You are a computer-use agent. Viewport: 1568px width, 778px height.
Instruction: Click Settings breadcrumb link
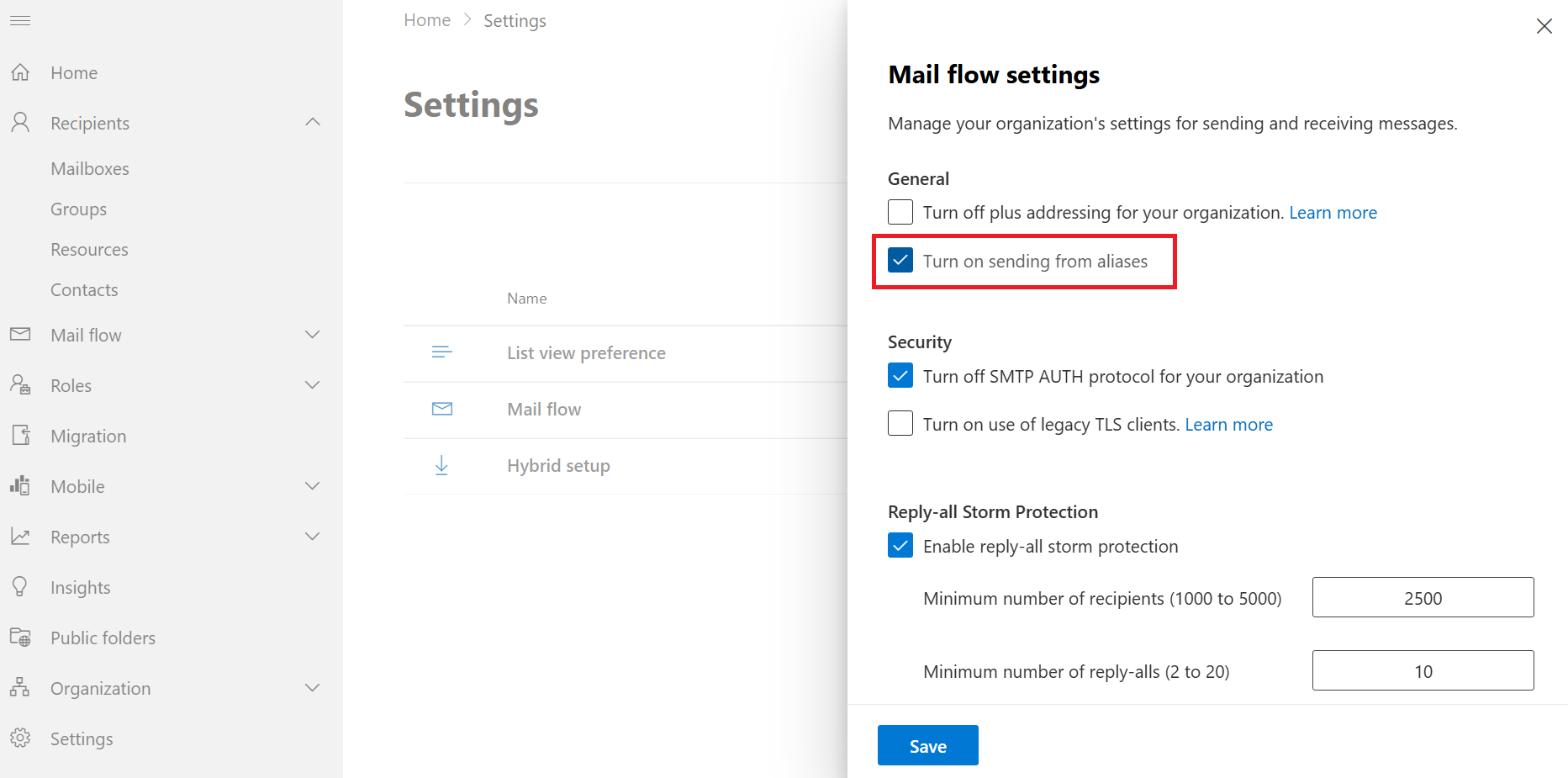515,21
